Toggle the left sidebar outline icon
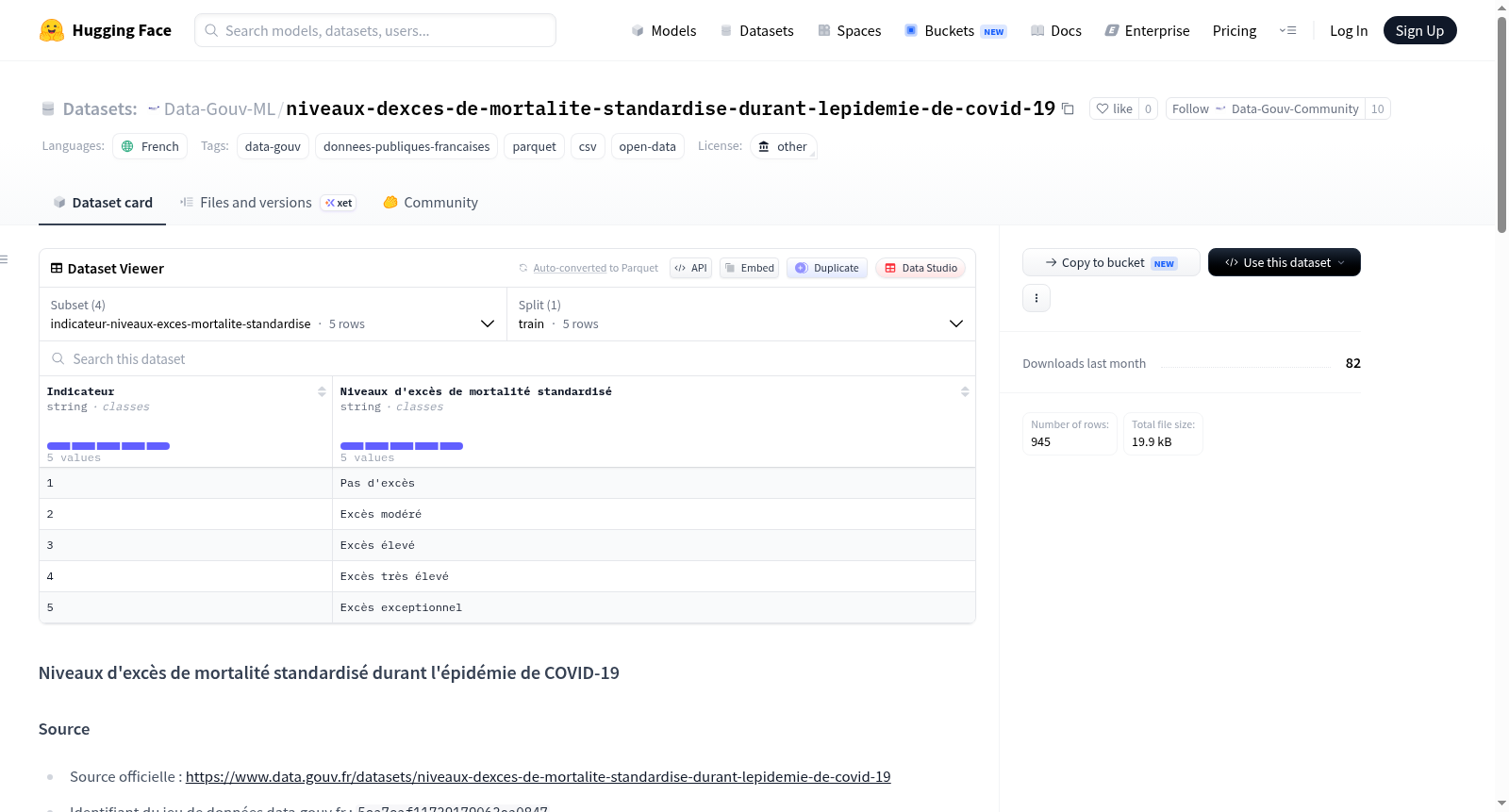 5,259
